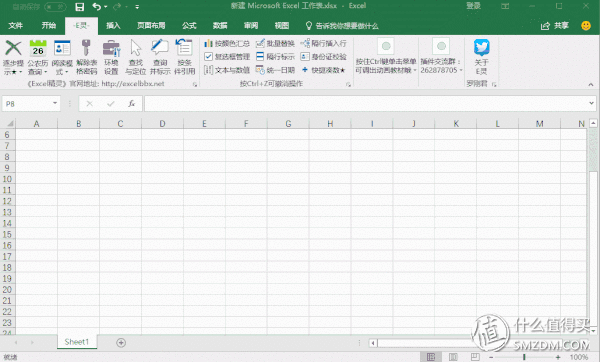Click the Tell Me search box
The height and width of the screenshot is (362, 600).
[x=342, y=26]
